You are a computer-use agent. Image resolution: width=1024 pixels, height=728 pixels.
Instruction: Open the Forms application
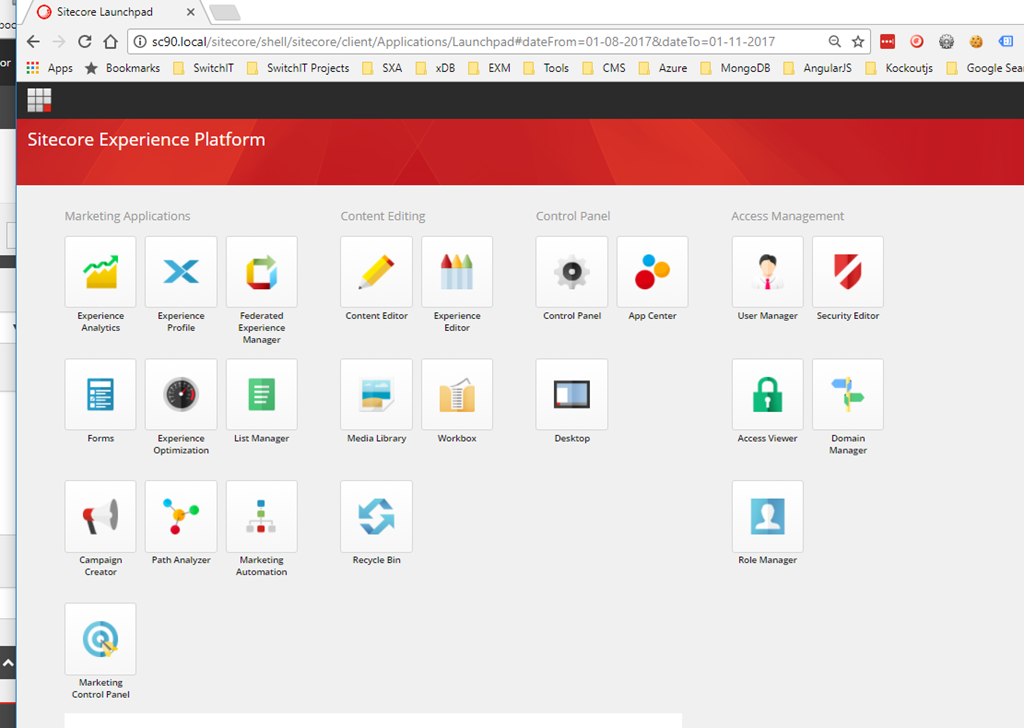pos(101,394)
